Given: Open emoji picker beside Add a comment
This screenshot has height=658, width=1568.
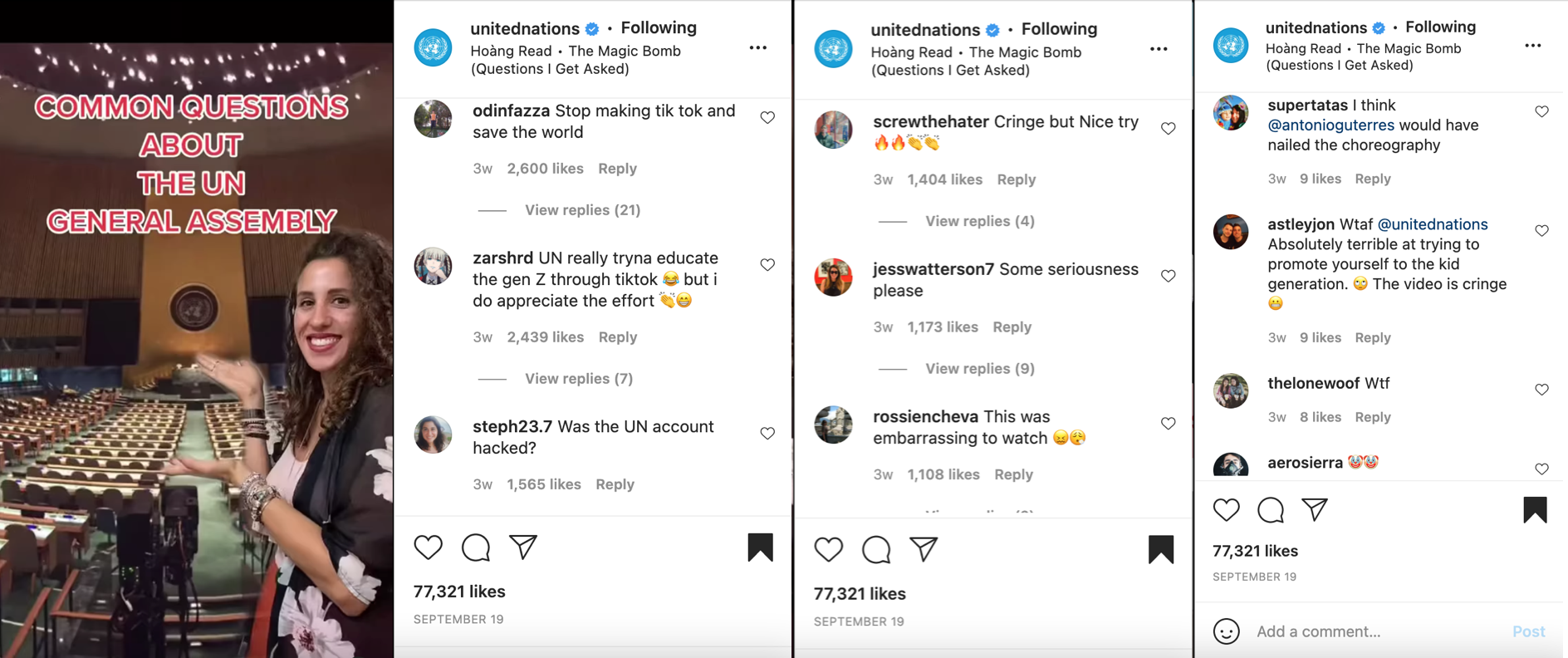Looking at the screenshot, I should (x=1226, y=631).
